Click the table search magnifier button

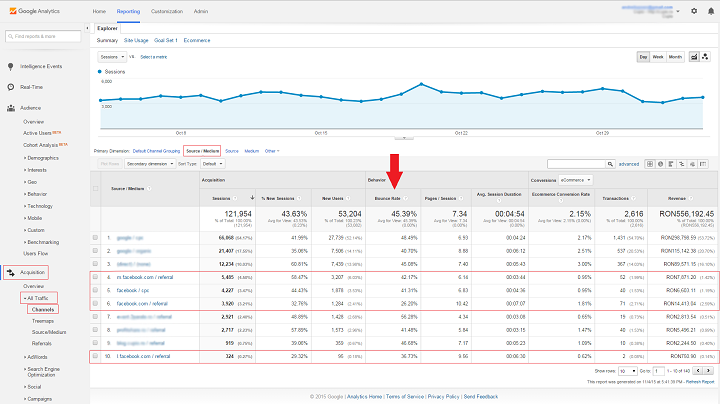(x=609, y=163)
